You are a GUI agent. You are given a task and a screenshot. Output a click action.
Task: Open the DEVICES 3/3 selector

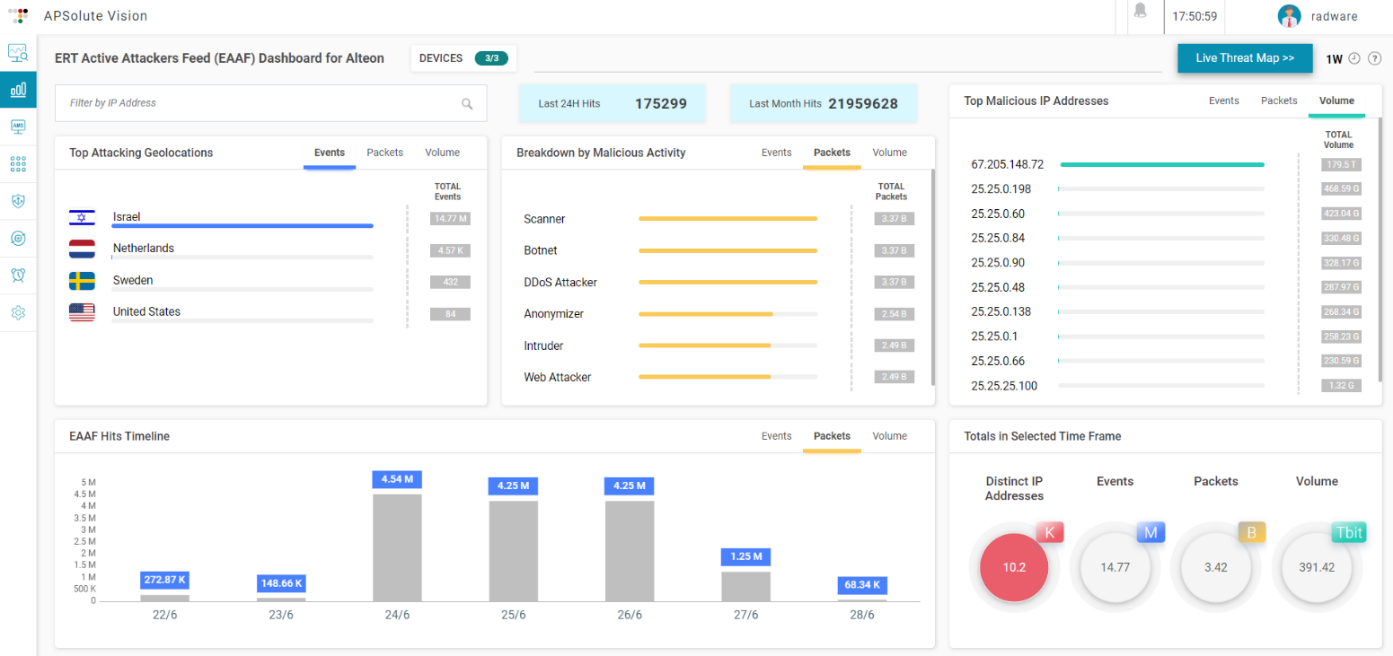pyautogui.click(x=463, y=58)
